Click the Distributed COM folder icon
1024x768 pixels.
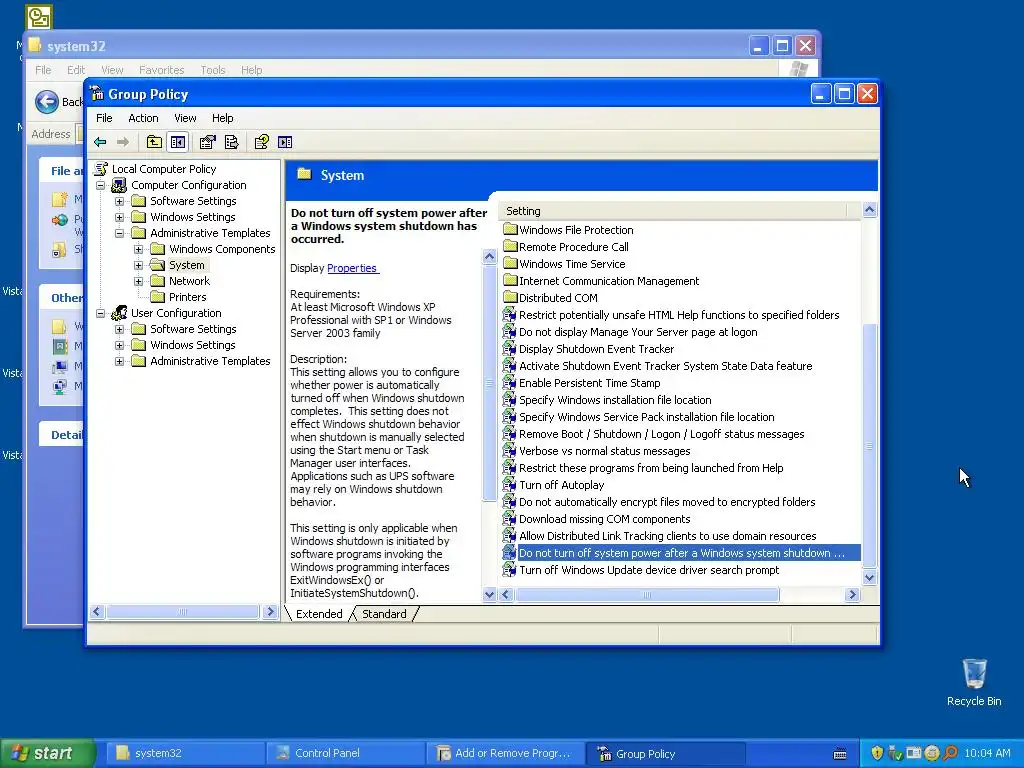(x=510, y=297)
